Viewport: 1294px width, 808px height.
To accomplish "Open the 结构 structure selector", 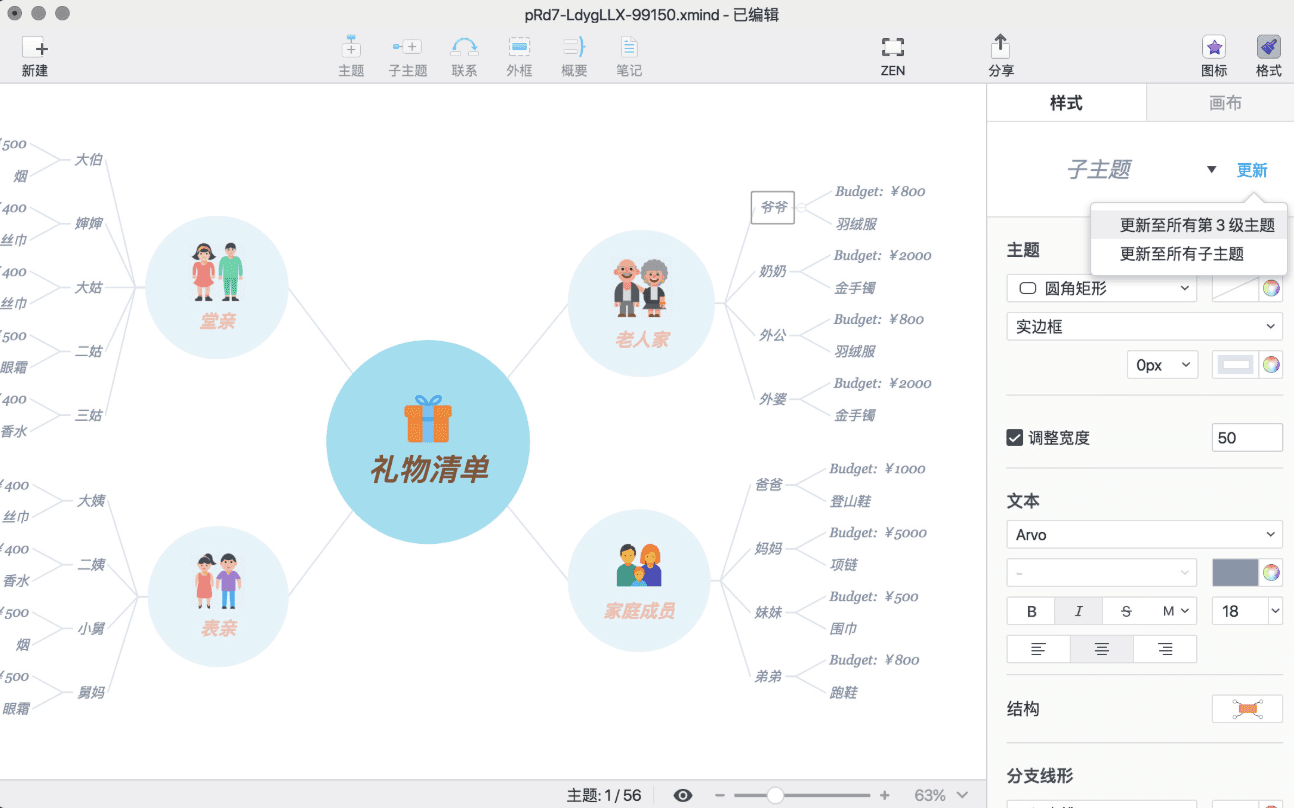I will 1247,708.
